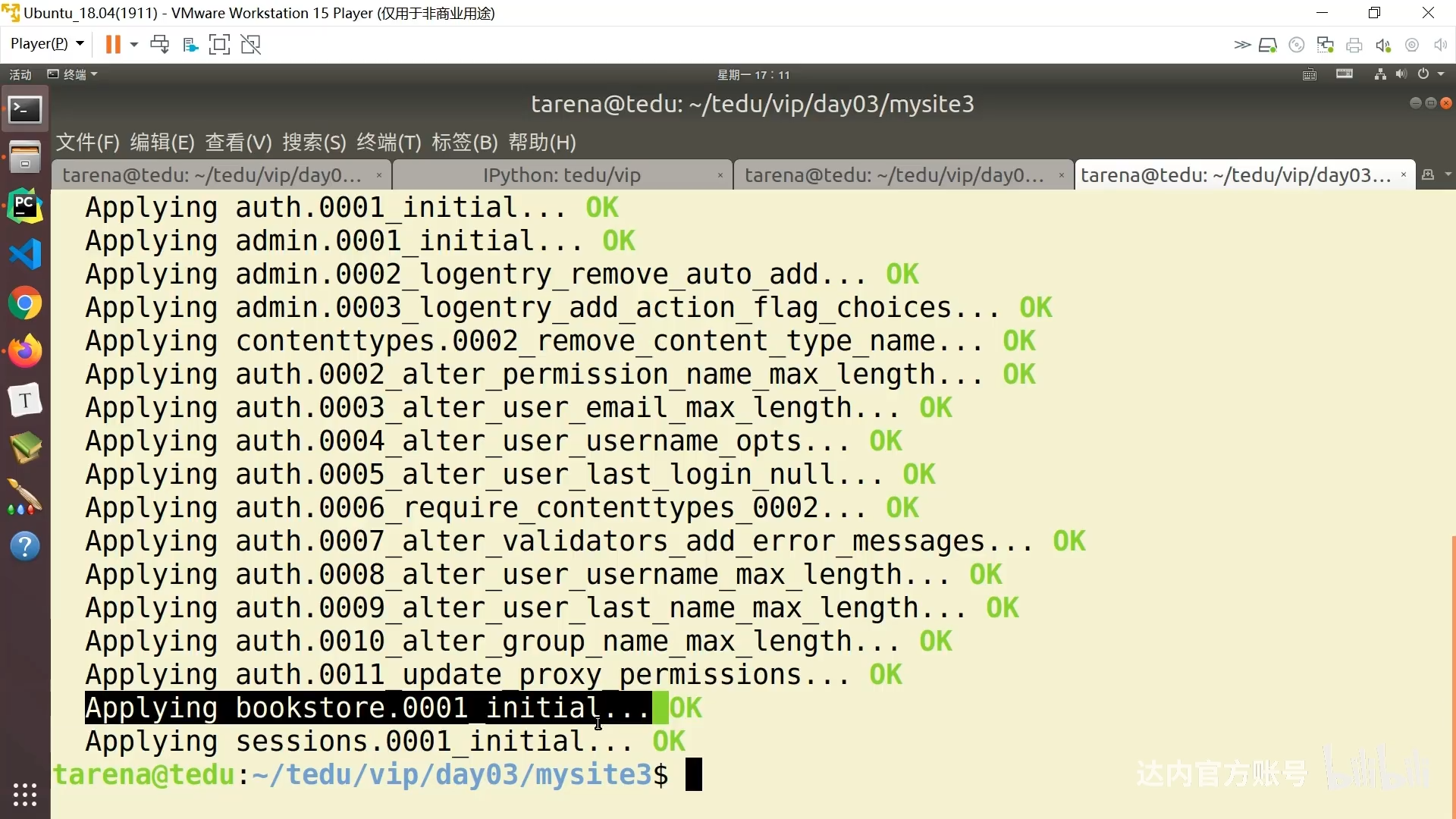Viewport: 1456px width, 819px height.
Task: Expand the Ubuntu system menu arrow
Action: 1441,74
